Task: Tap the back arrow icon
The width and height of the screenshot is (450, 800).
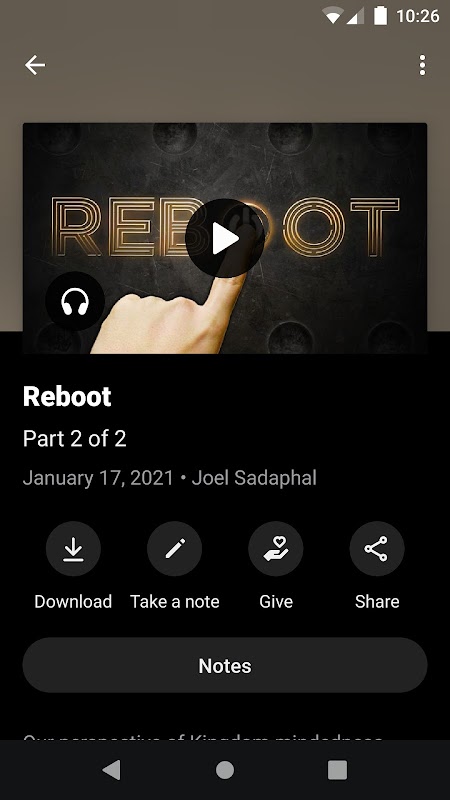Action: (x=35, y=65)
